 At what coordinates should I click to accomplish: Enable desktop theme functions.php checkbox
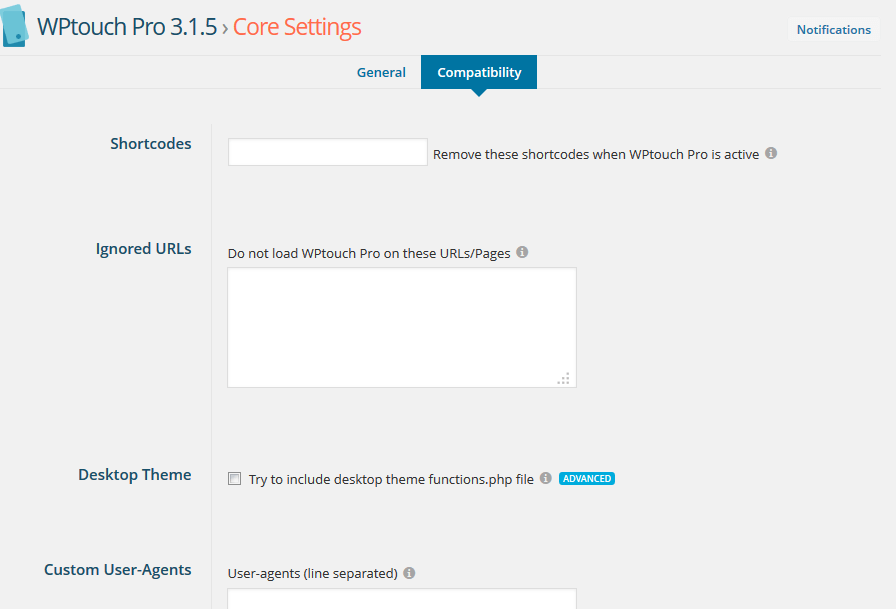[x=234, y=478]
